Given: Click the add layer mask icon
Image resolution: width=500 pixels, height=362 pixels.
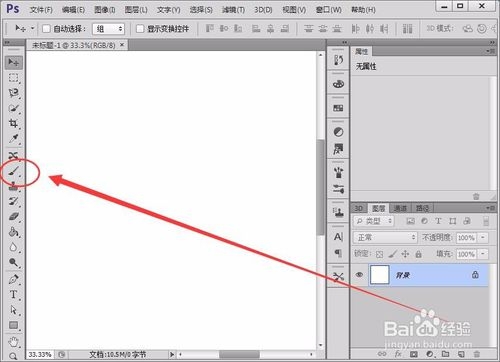Looking at the screenshot, I should 414,354.
